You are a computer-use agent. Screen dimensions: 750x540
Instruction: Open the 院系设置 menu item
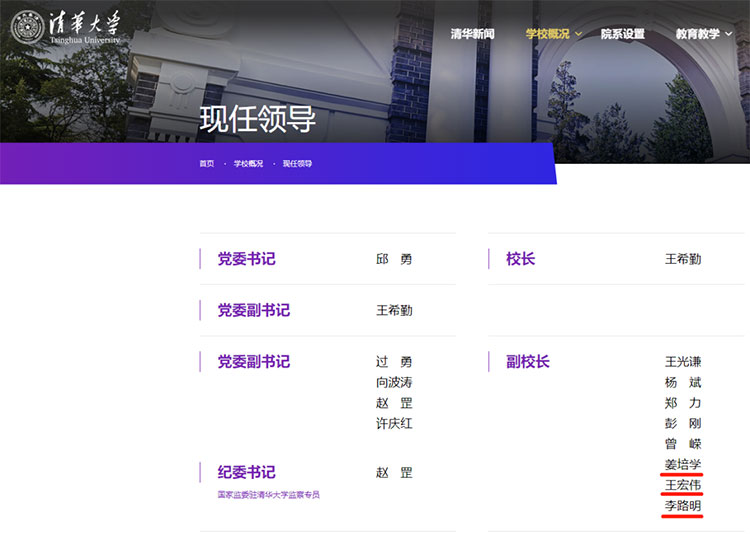(x=622, y=34)
